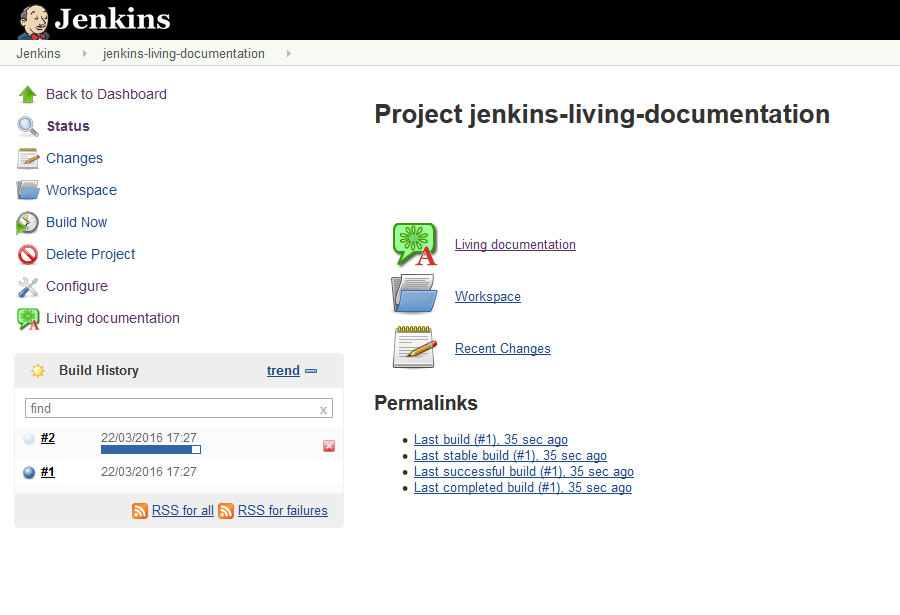900x615 pixels.
Task: Open the Workspace main link
Action: tap(488, 297)
